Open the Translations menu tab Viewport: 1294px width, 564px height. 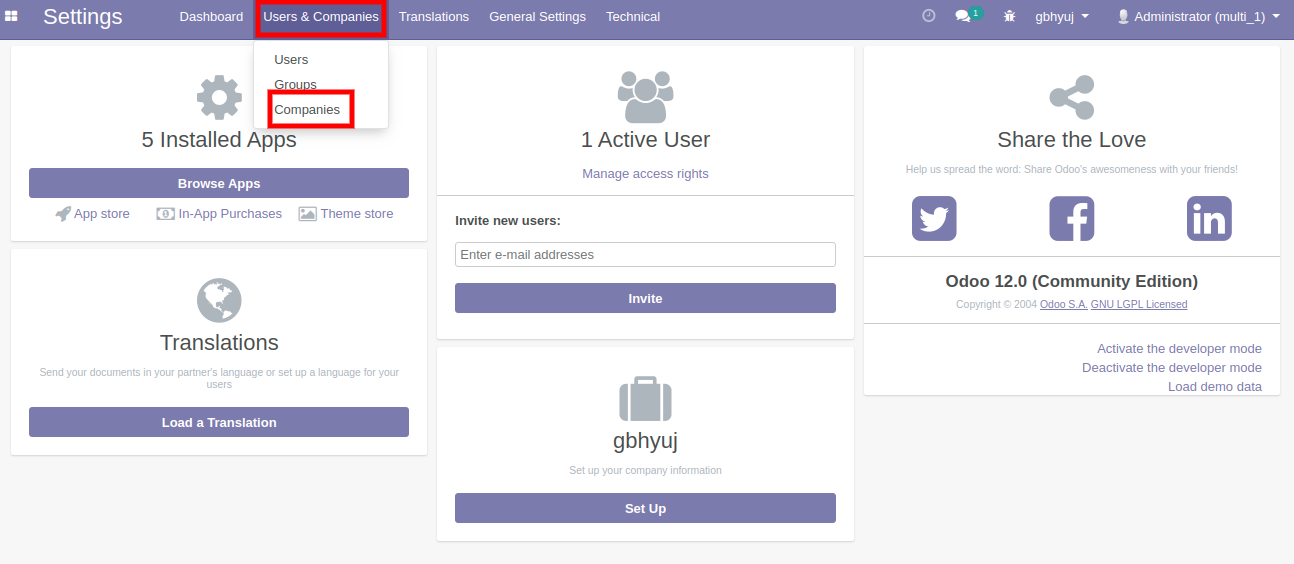tap(434, 17)
